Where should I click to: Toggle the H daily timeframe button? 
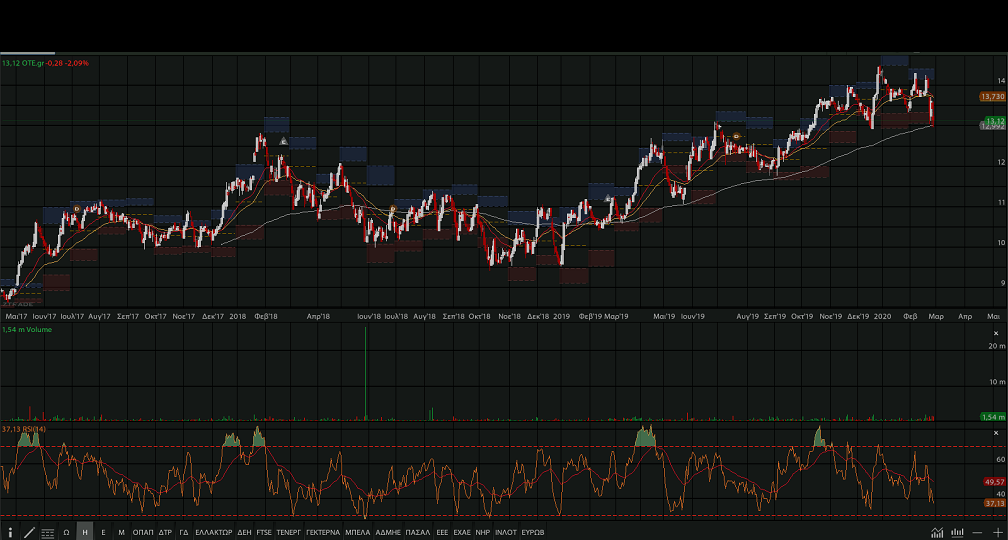click(x=85, y=532)
